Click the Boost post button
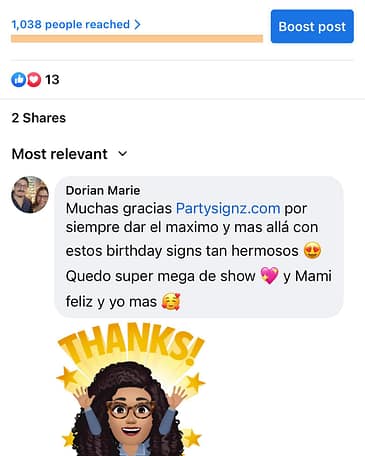 click(312, 26)
